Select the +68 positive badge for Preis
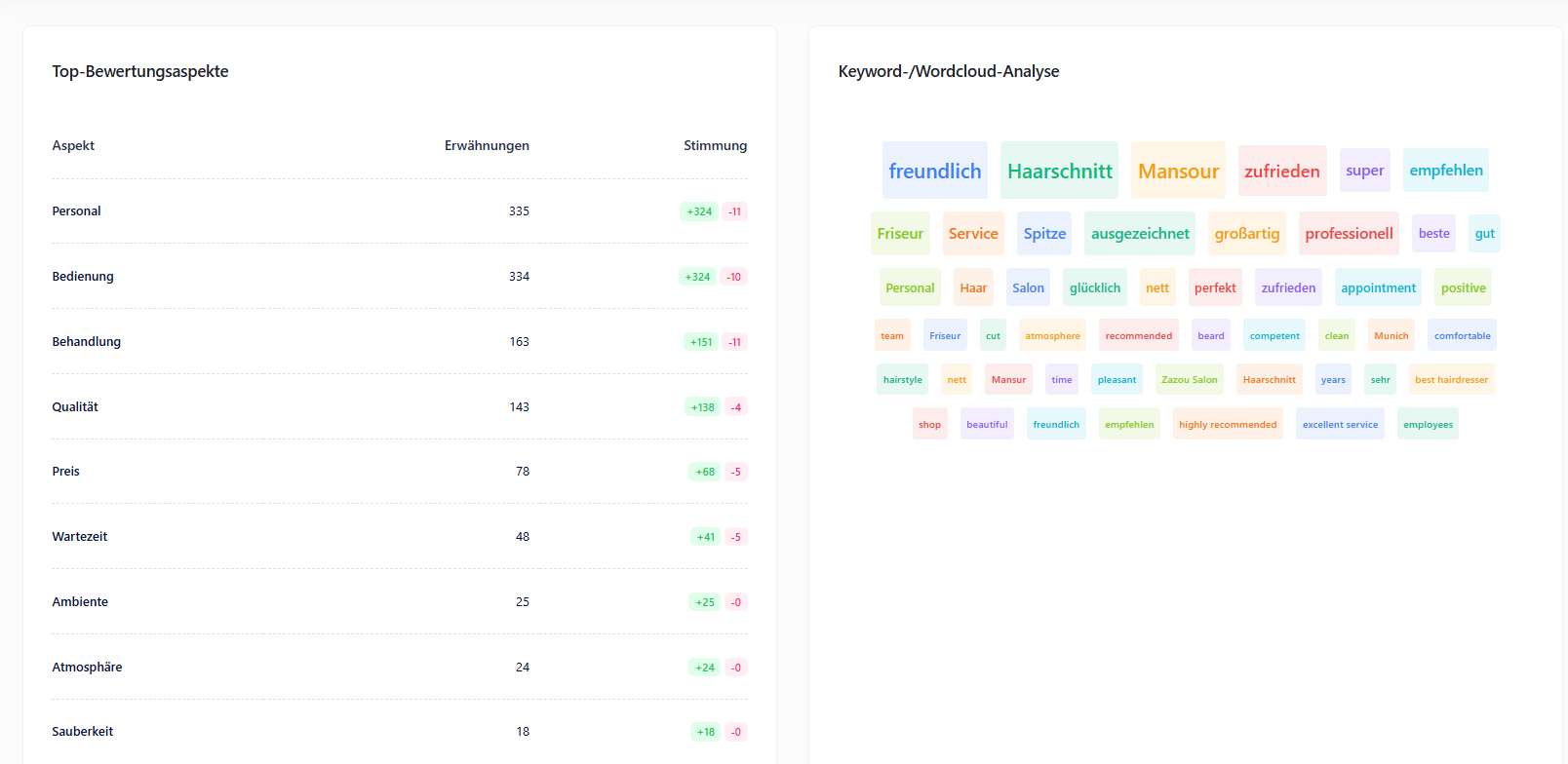 (x=704, y=472)
